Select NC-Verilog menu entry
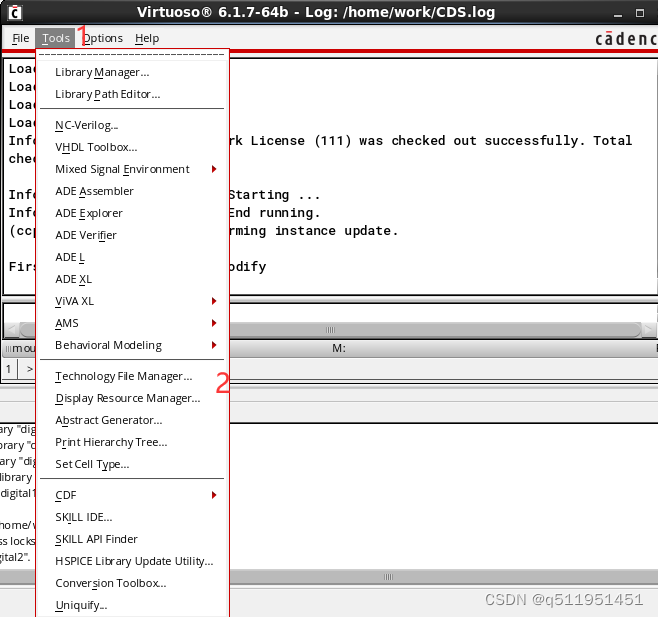The height and width of the screenshot is (617, 658). click(x=132, y=125)
